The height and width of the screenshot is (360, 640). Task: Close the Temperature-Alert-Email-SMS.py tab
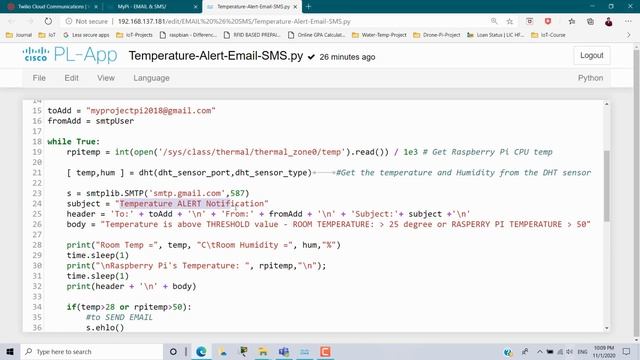click(x=295, y=7)
